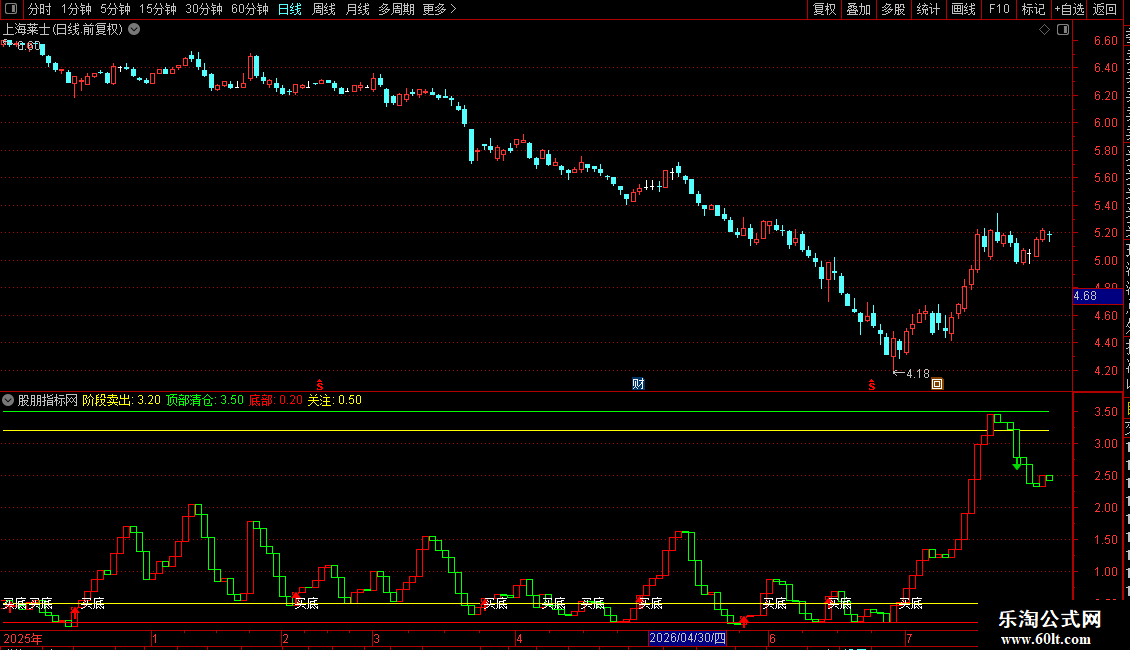The image size is (1130, 650).
Task: Click the 4.68 current price tag
Action: tap(1098, 296)
